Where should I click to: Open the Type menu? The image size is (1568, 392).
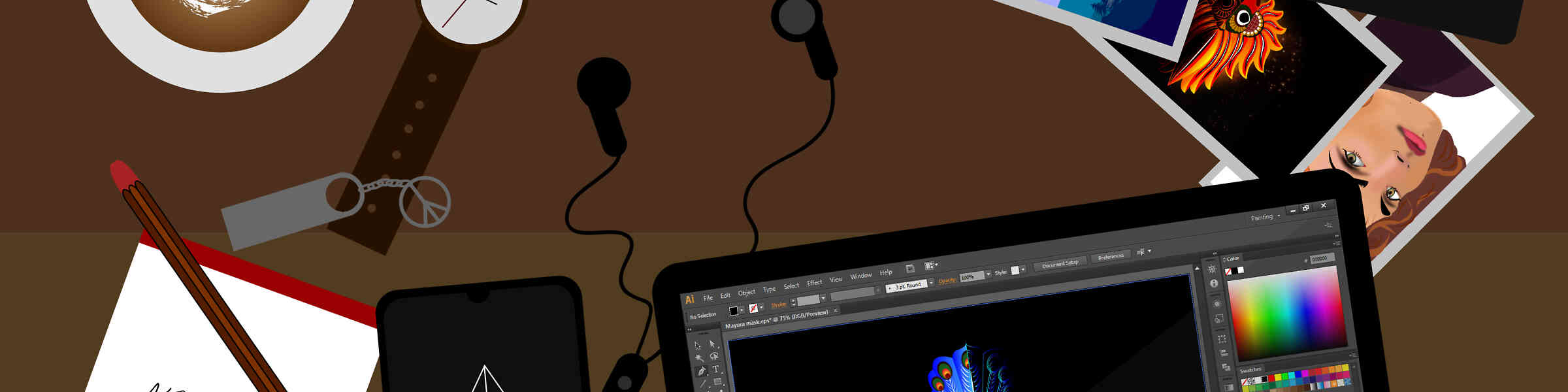click(x=769, y=289)
